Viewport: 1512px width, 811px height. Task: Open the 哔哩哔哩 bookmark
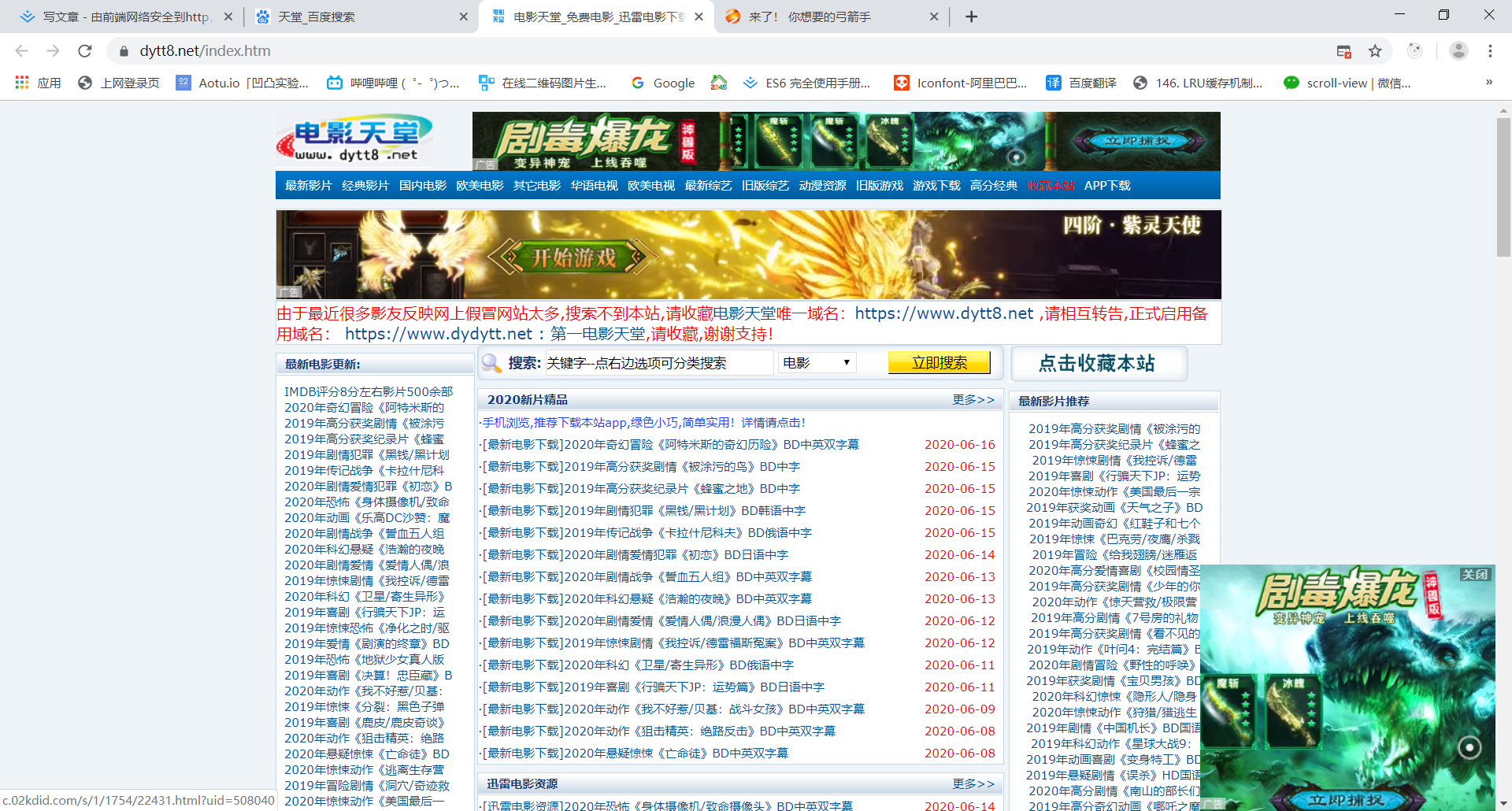(393, 83)
